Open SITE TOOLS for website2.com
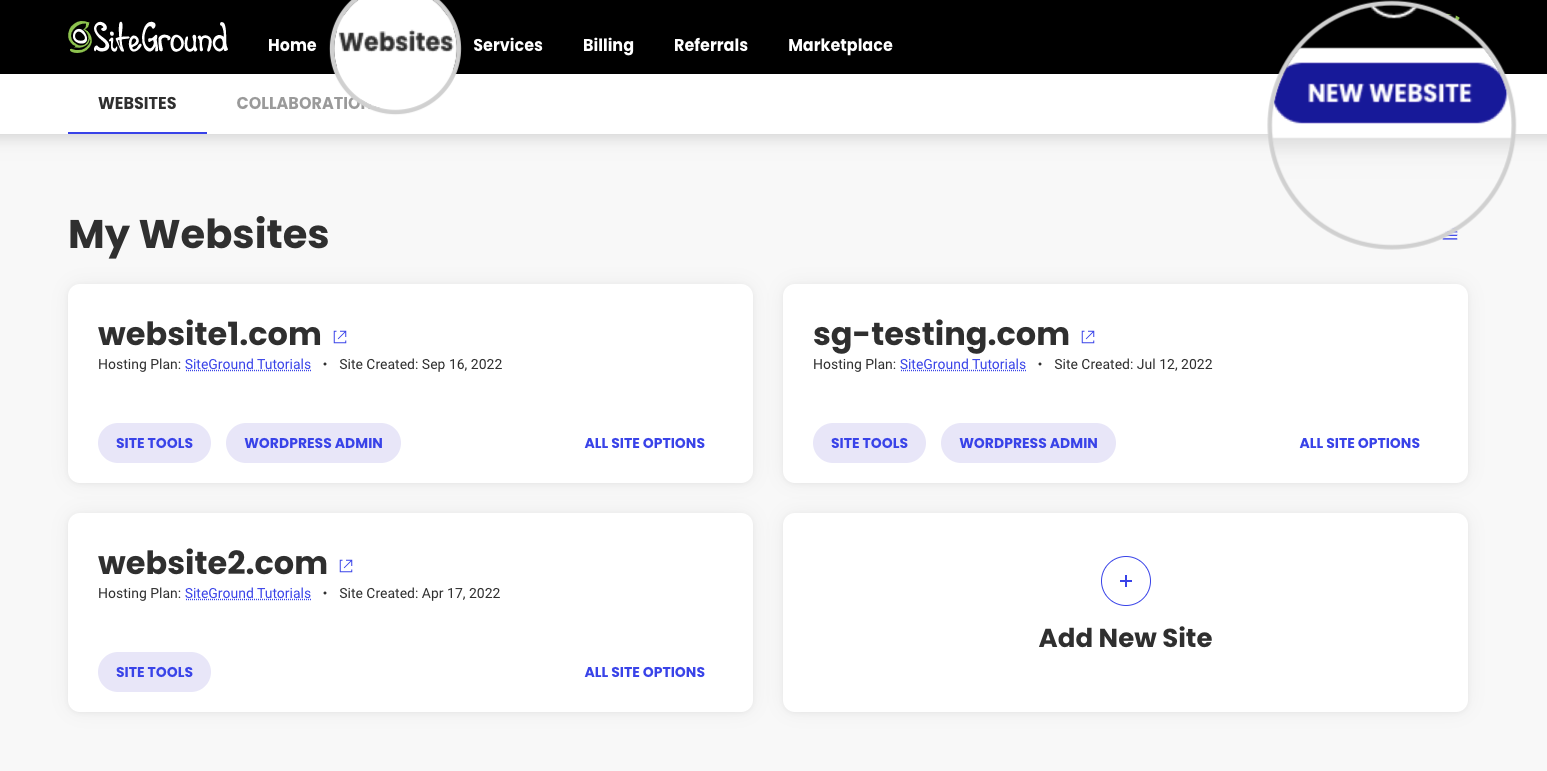The height and width of the screenshot is (771, 1547). click(154, 672)
